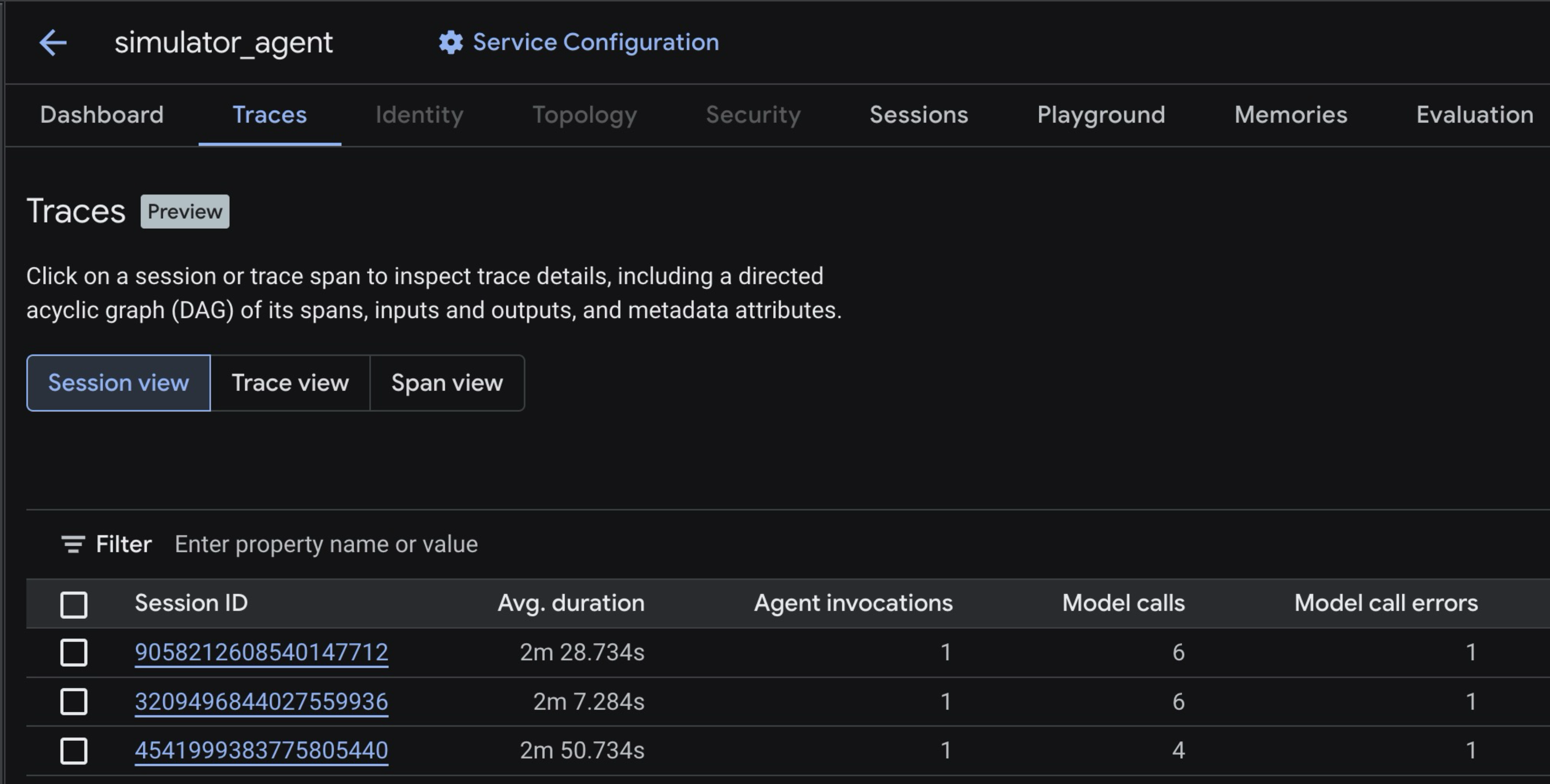Image resolution: width=1550 pixels, height=784 pixels.
Task: Open session 9058212608540147712 link
Action: (x=261, y=652)
